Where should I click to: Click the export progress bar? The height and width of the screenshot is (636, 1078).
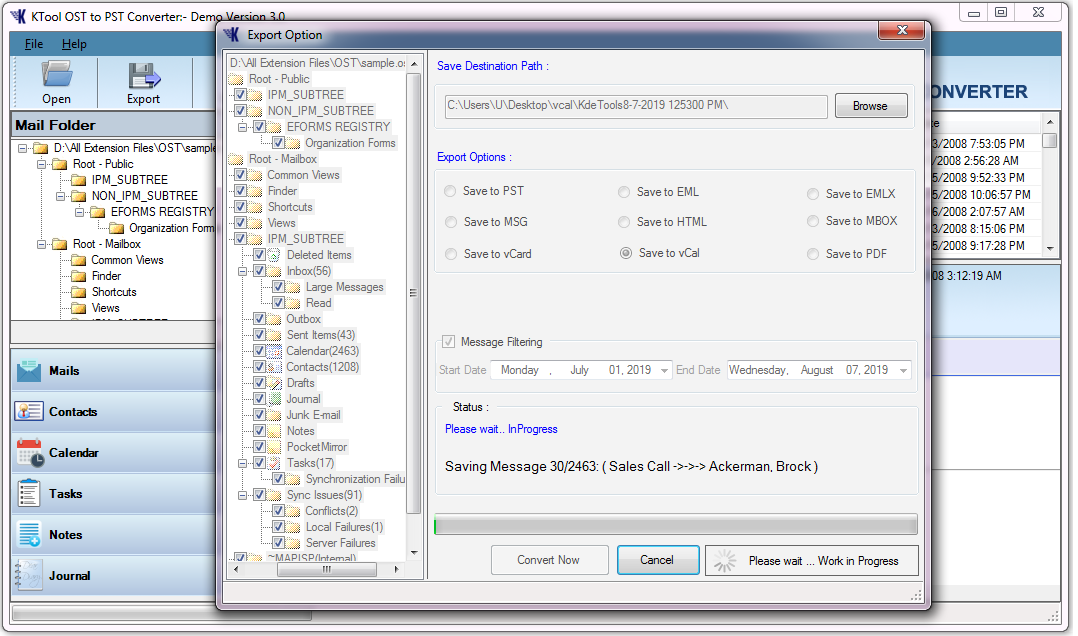pos(676,526)
